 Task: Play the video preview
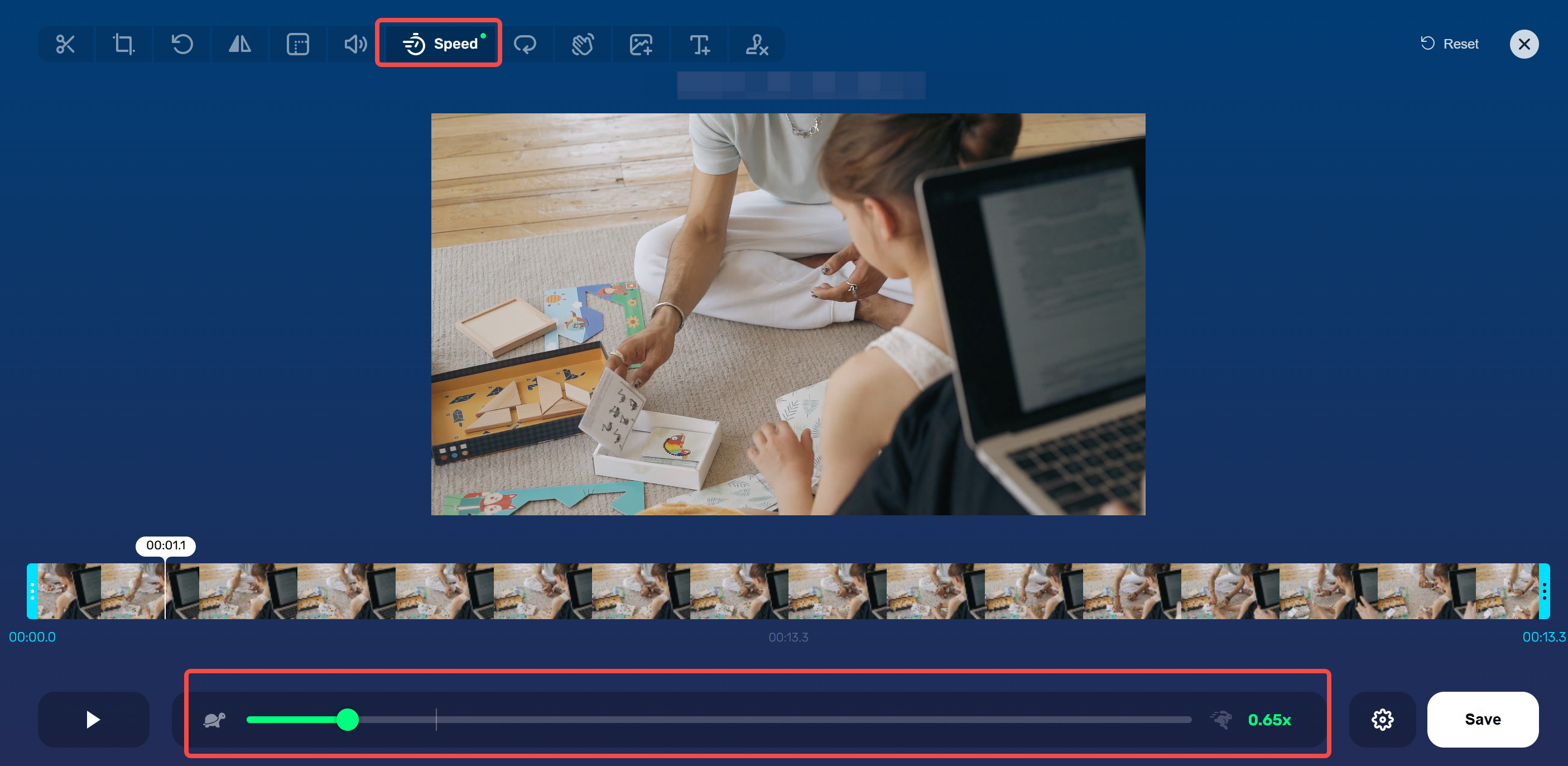tap(93, 720)
